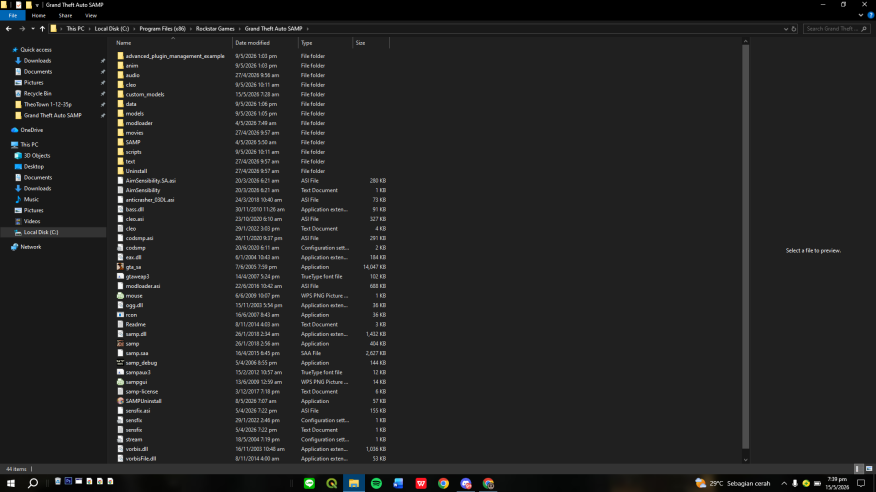Select Network in the navigation pane

point(31,247)
